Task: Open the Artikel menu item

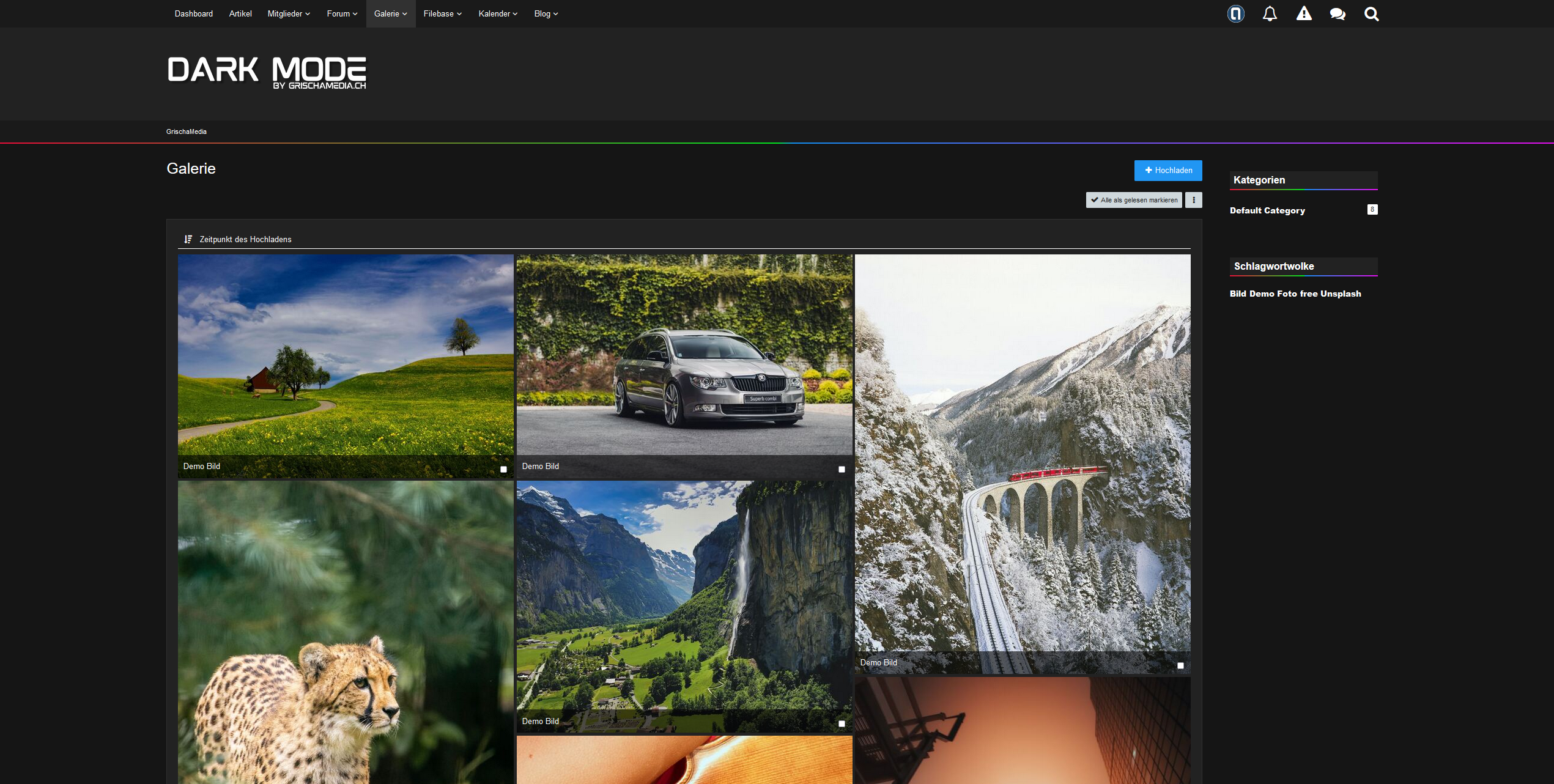Action: [240, 13]
